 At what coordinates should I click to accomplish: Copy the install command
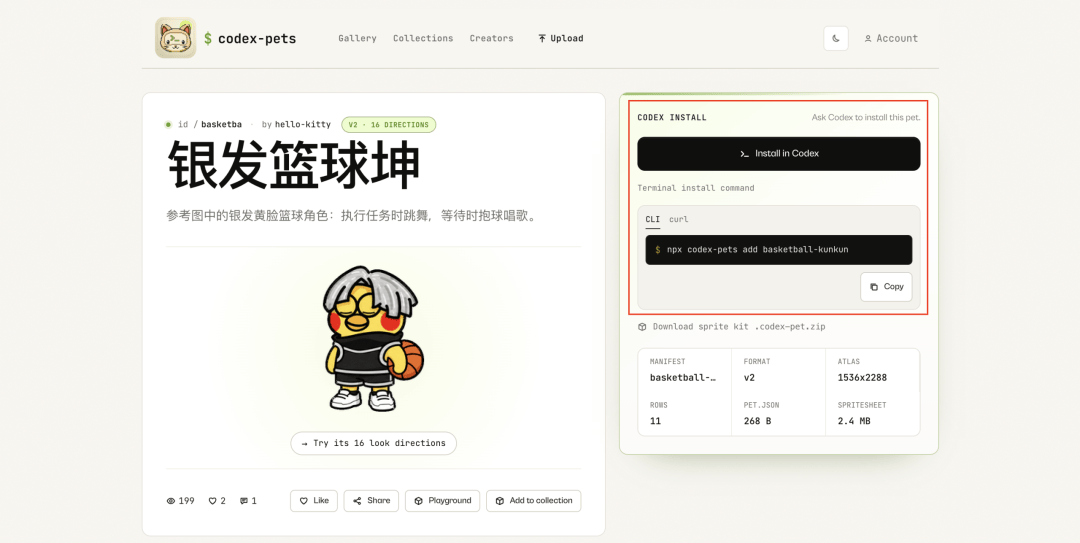click(886, 287)
